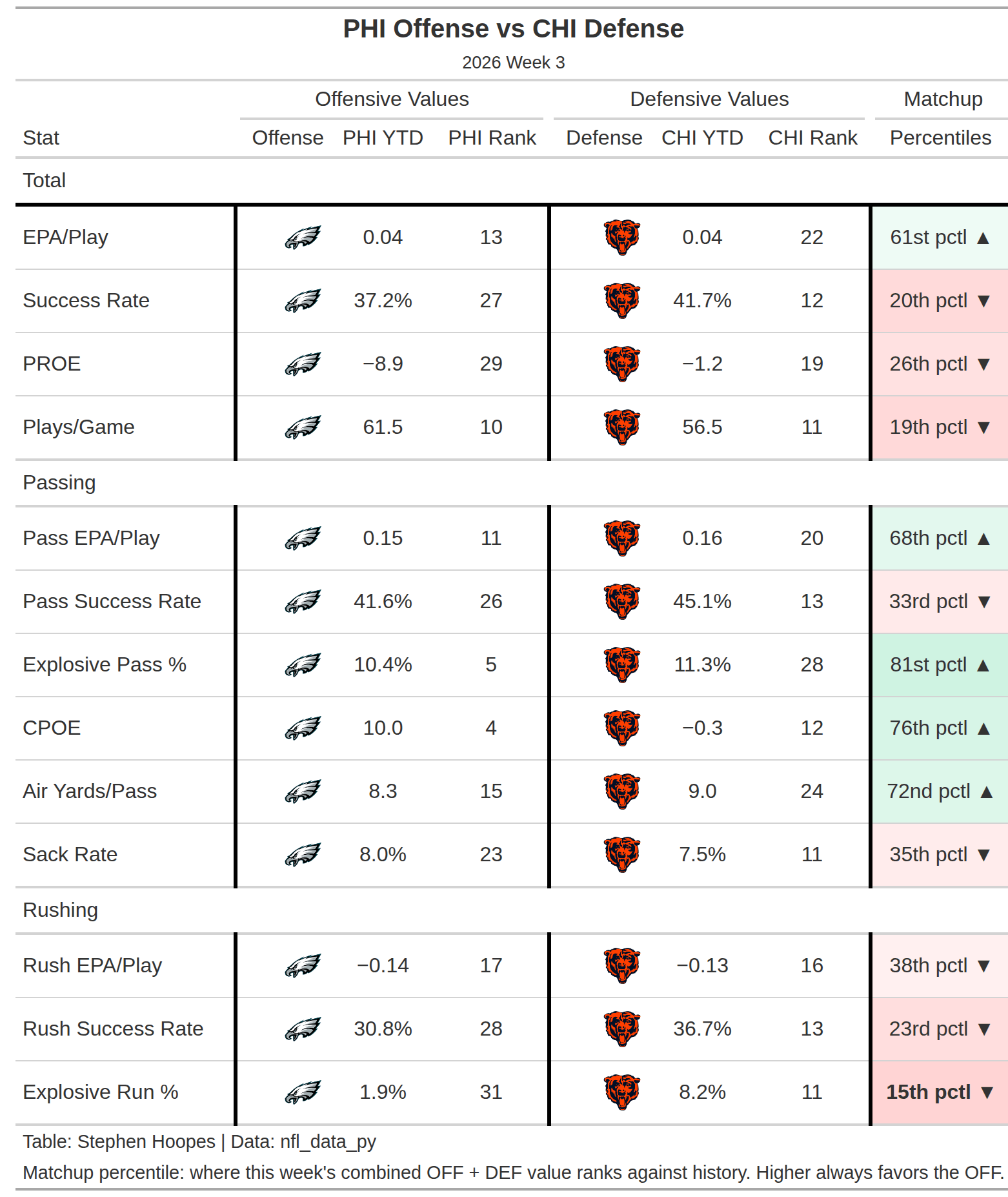This screenshot has height=1197, width=1008.
Task: Click the Percentiles column header
Action: click(x=940, y=138)
